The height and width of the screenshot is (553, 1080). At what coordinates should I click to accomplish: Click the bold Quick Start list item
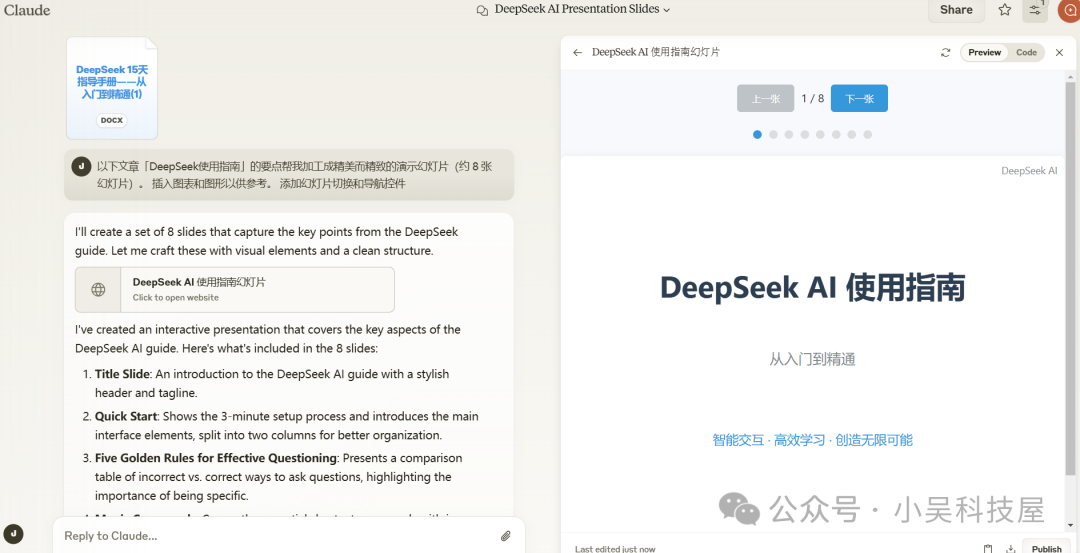click(127, 417)
